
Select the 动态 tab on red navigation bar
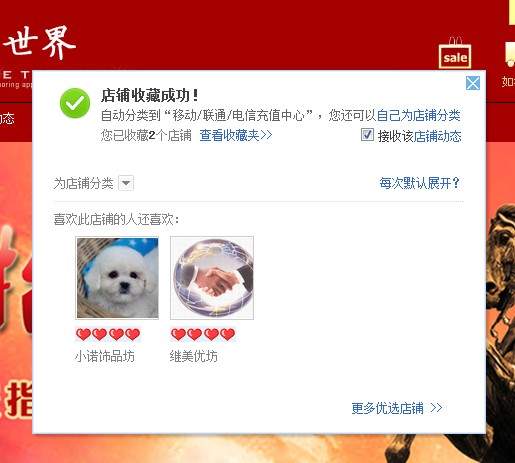7,118
